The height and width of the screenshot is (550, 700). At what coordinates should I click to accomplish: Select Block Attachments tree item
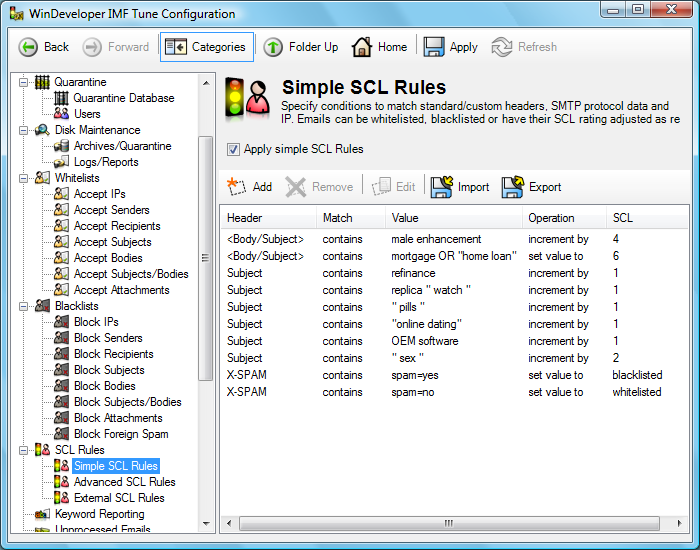118,418
